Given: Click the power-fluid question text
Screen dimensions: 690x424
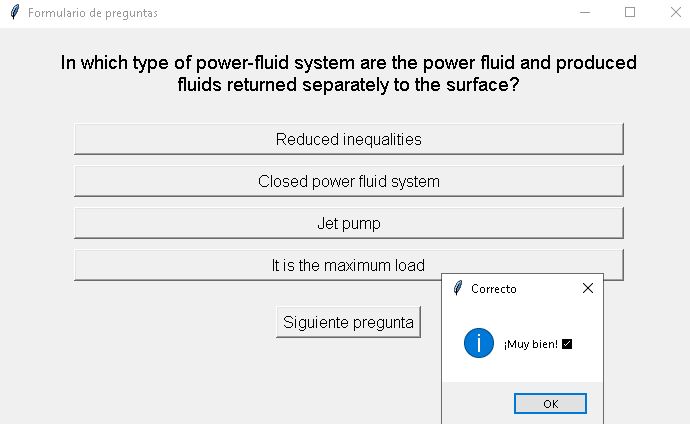Looking at the screenshot, I should [348, 74].
